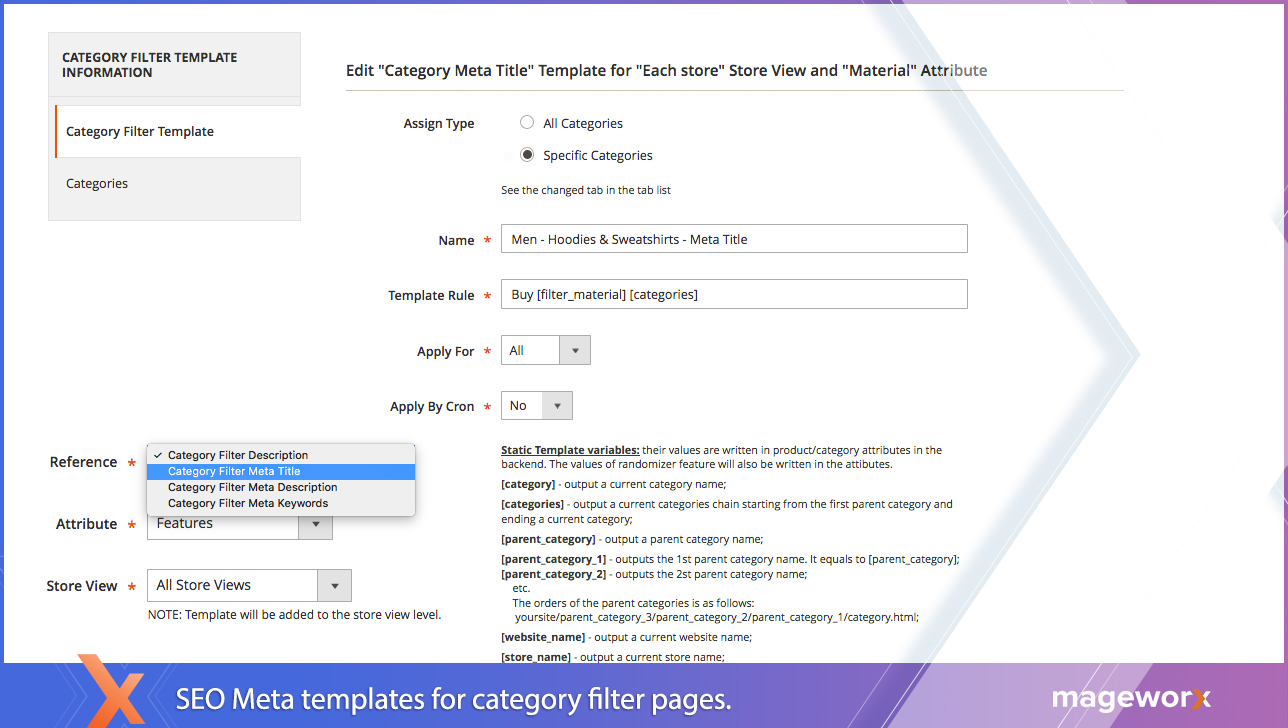Click the [parent_category_2] variable text
1288x728 pixels.
553,574
